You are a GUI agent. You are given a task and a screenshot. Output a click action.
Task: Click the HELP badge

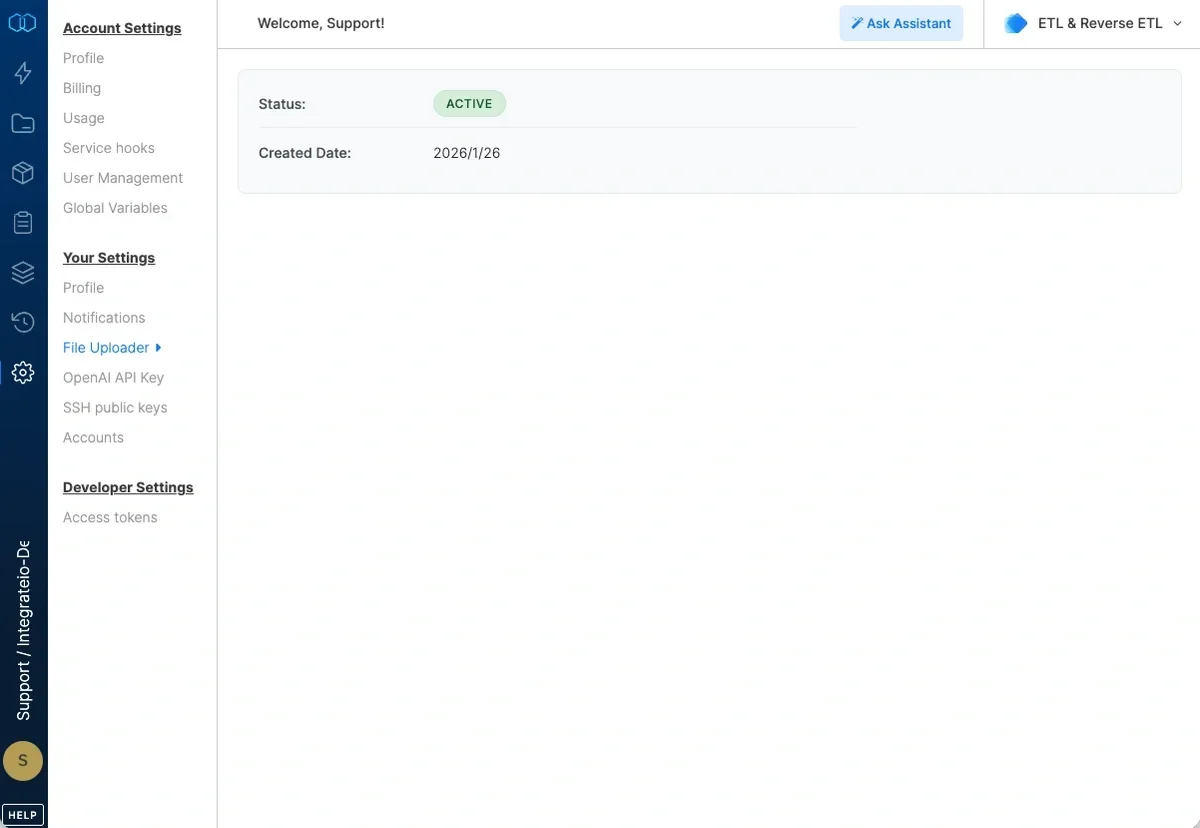[22, 815]
